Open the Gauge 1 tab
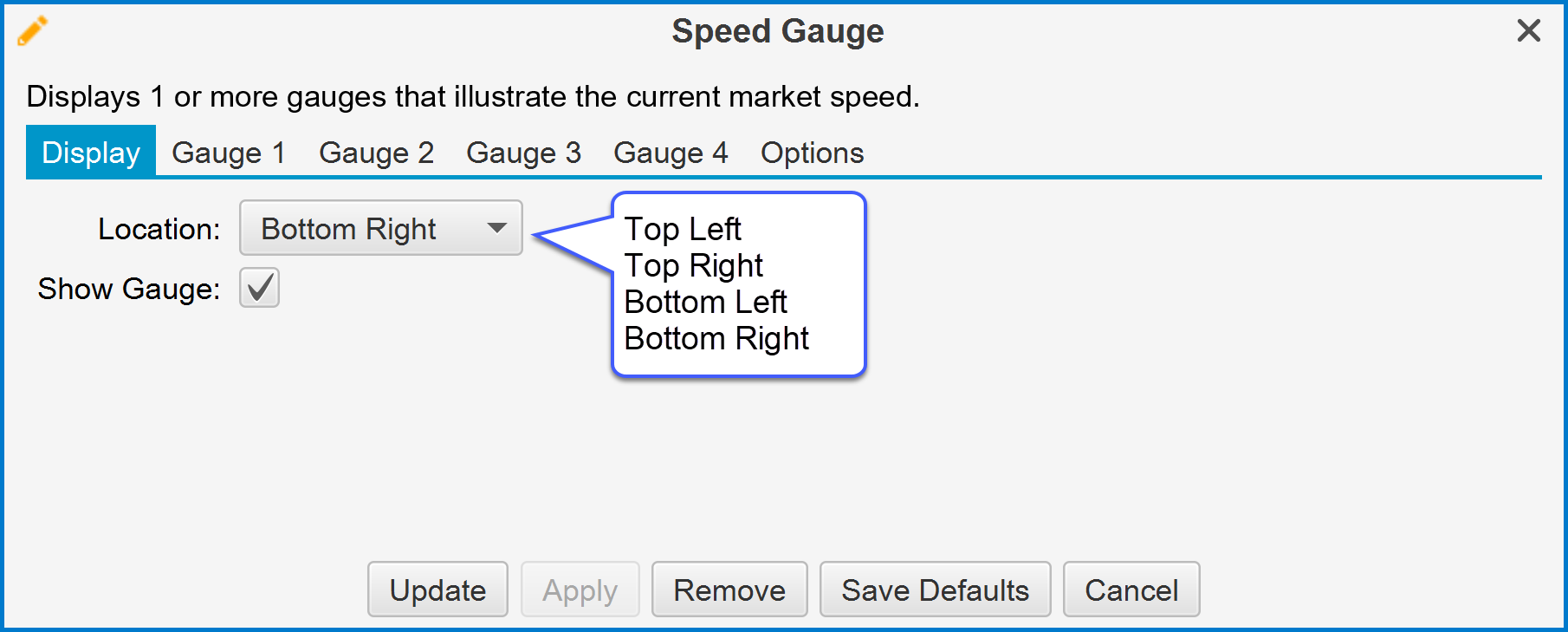 [229, 153]
